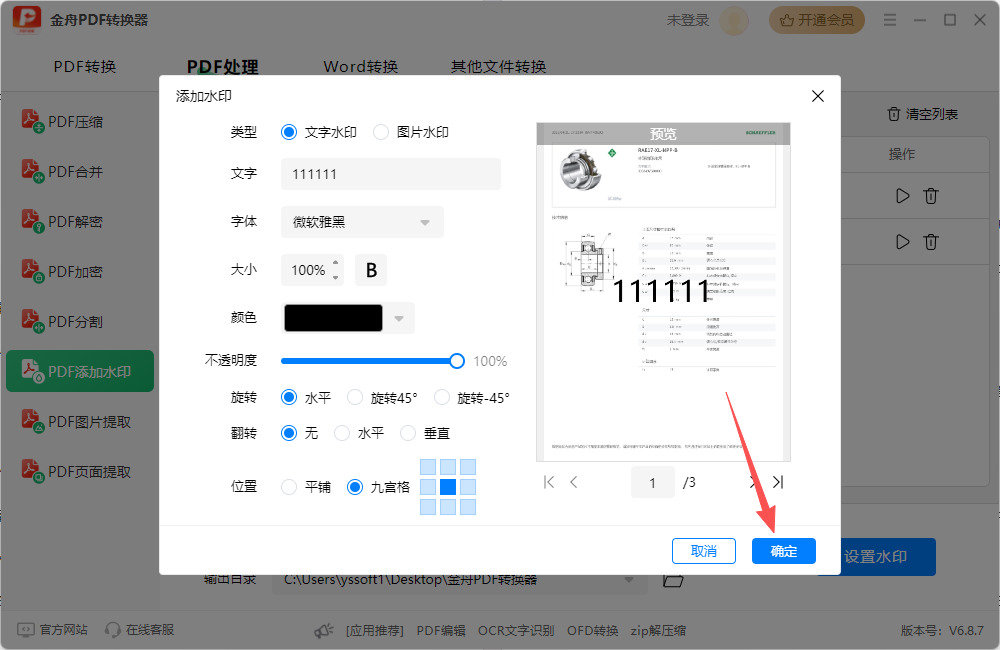Increase the size stepper value
The height and width of the screenshot is (650, 1000).
pos(335,262)
